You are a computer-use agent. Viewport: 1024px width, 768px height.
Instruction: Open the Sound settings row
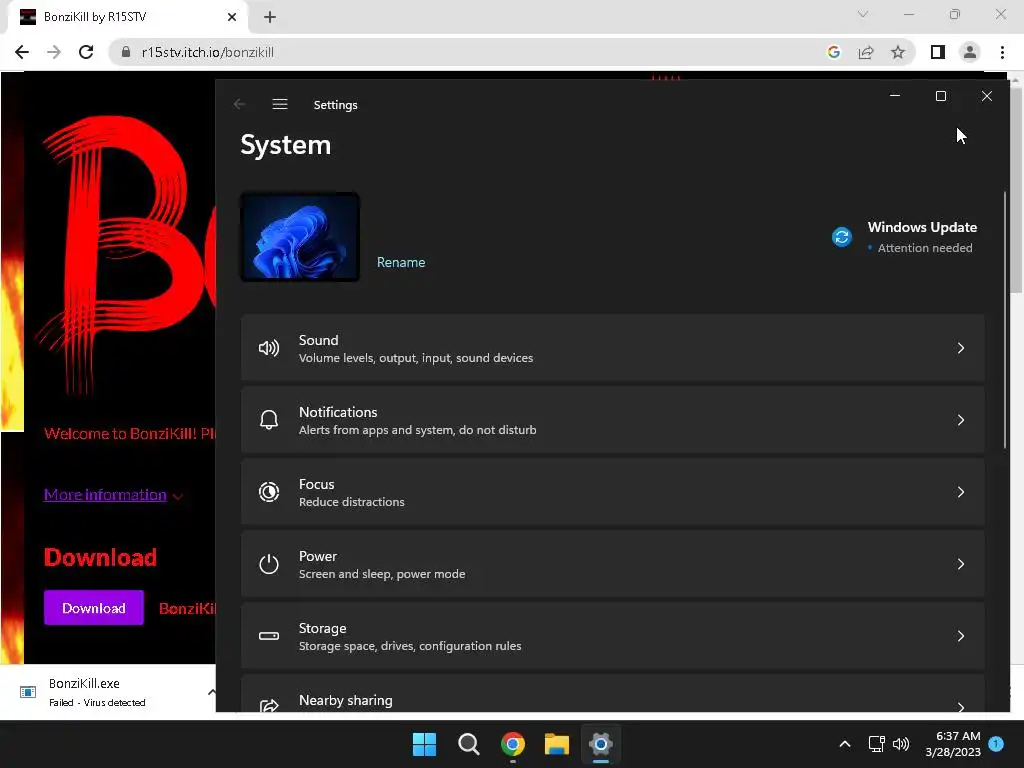[613, 348]
